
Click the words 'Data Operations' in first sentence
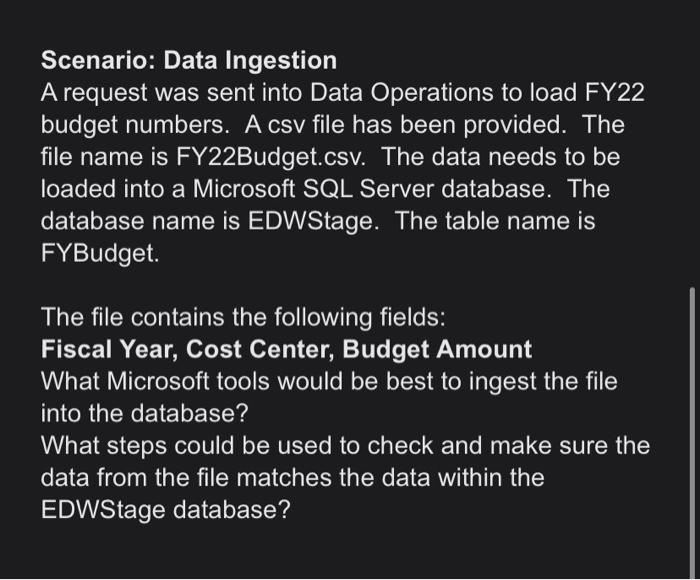click(402, 93)
